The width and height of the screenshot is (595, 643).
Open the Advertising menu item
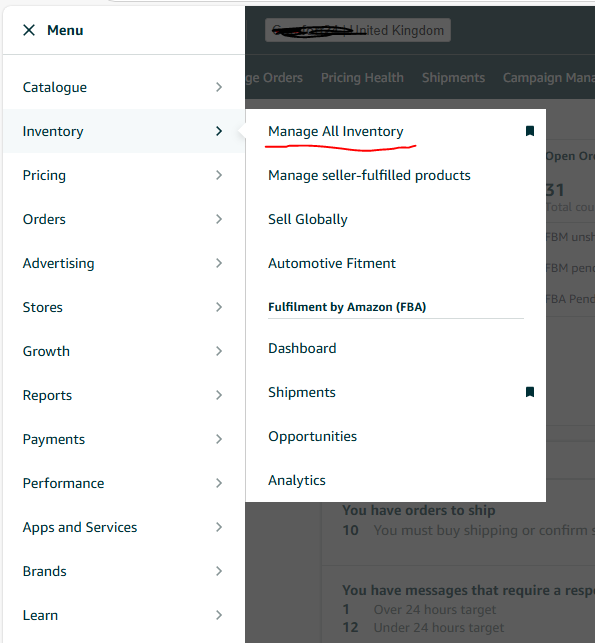click(124, 263)
